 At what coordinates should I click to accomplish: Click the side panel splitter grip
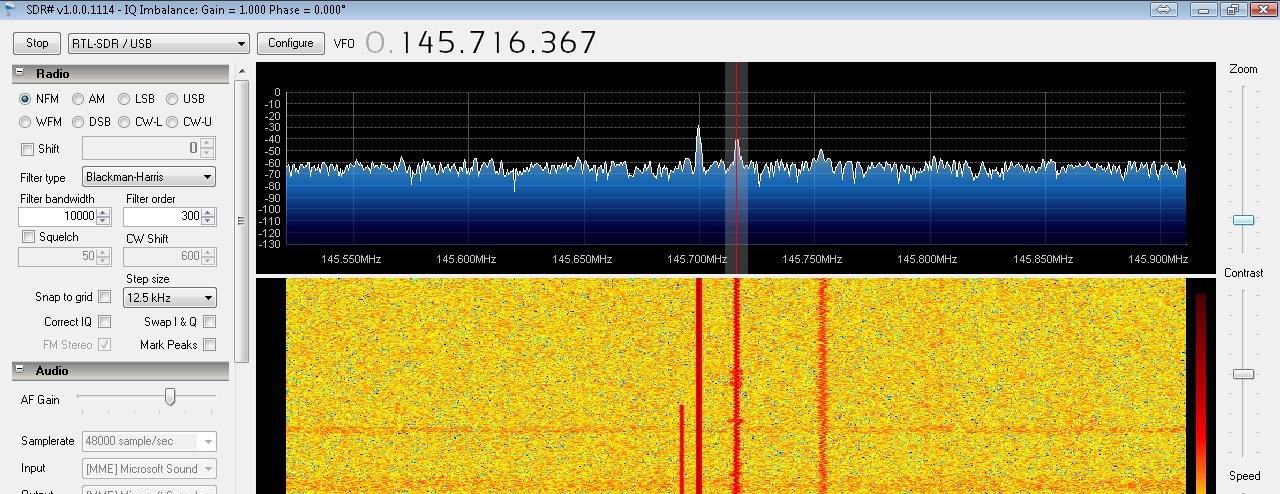click(x=240, y=221)
